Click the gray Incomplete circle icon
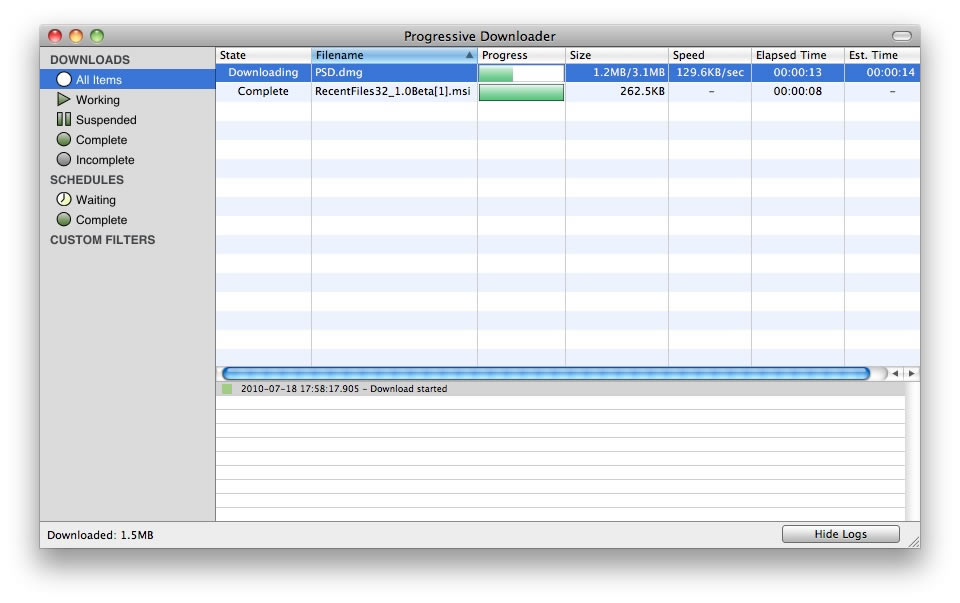The image size is (960, 603). pyautogui.click(x=64, y=159)
